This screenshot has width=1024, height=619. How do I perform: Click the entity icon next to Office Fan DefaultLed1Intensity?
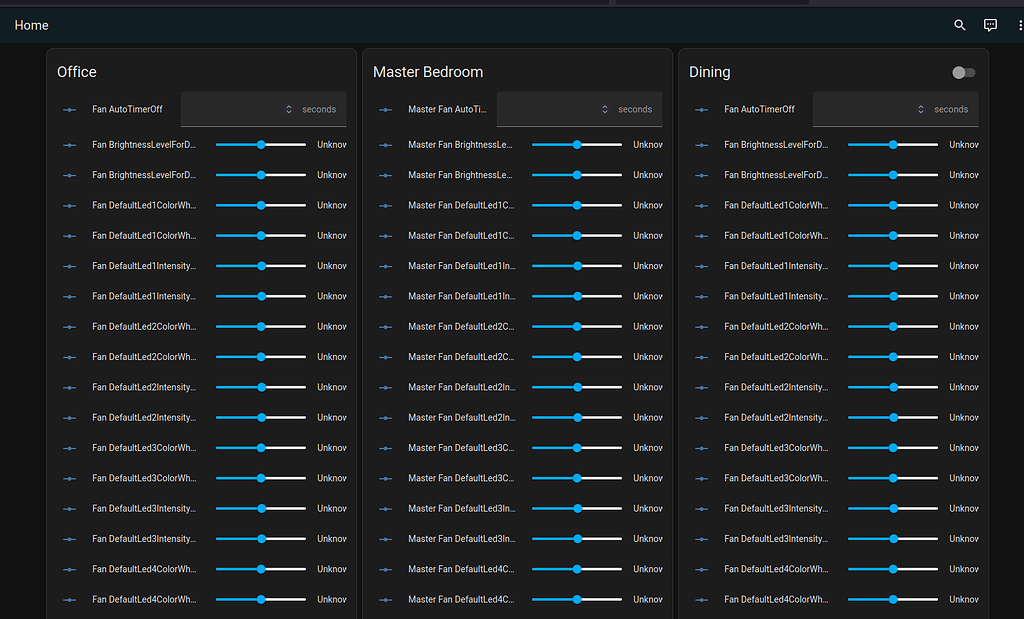pyautogui.click(x=69, y=266)
